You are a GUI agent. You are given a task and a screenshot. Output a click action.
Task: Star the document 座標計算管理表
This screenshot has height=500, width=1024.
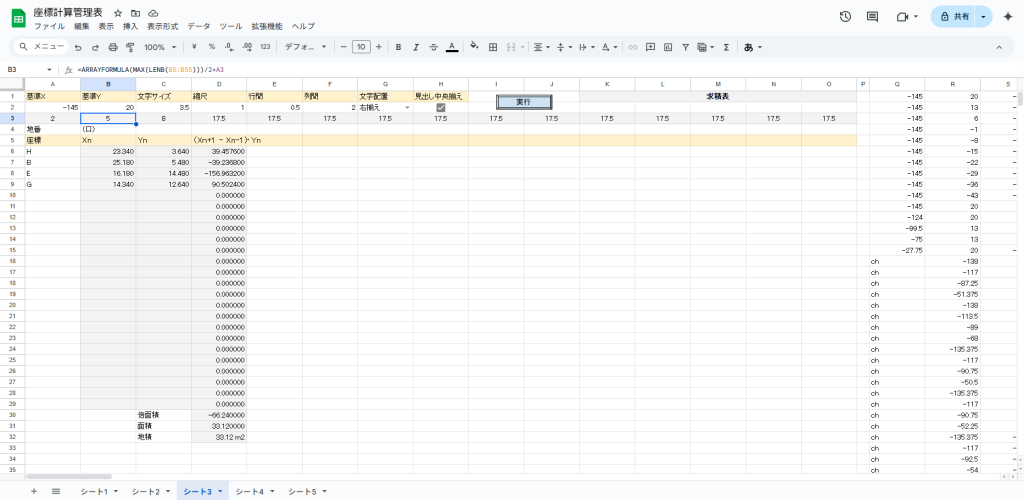[x=118, y=13]
